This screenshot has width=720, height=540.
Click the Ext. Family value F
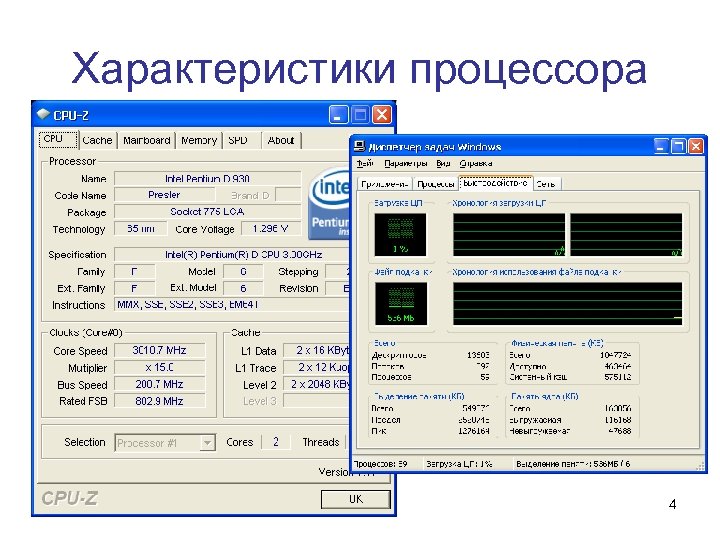(135, 288)
